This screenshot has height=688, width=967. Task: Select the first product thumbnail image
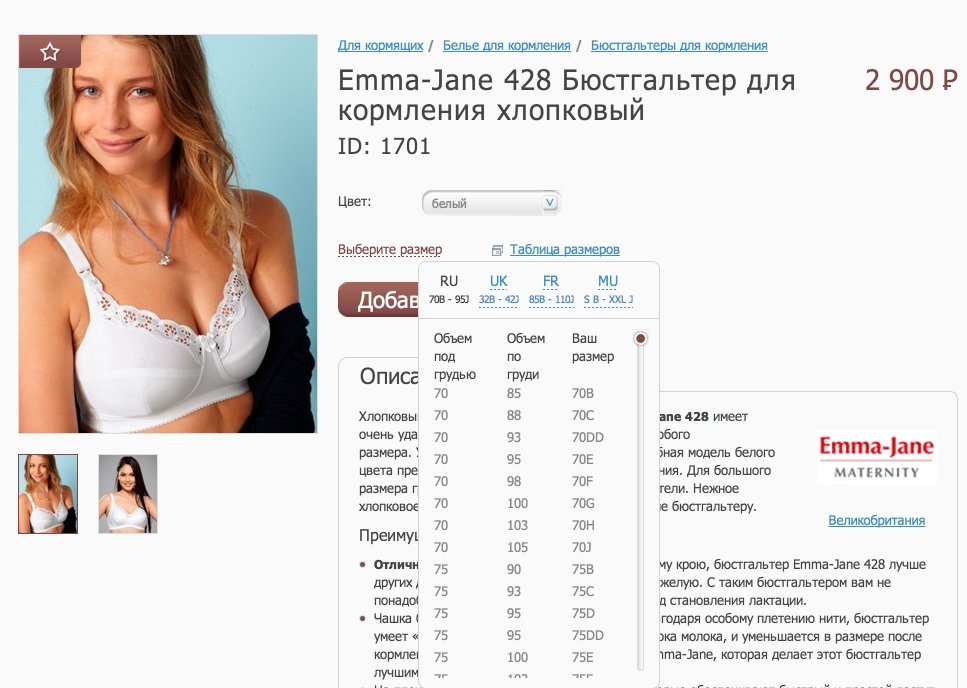[48, 494]
